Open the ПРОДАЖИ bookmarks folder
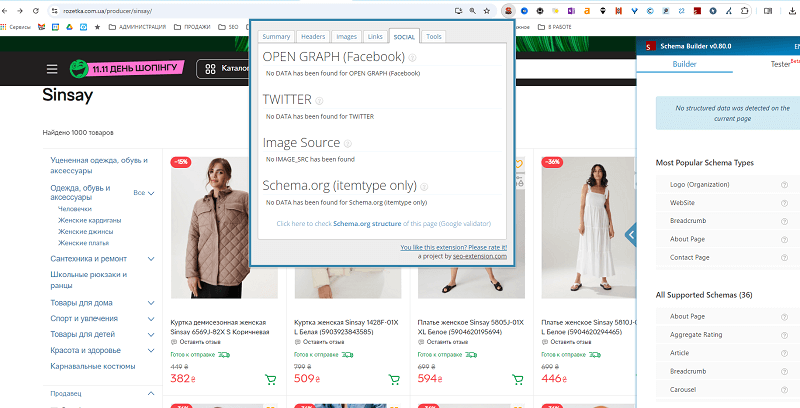This screenshot has height=408, width=800. tap(192, 27)
